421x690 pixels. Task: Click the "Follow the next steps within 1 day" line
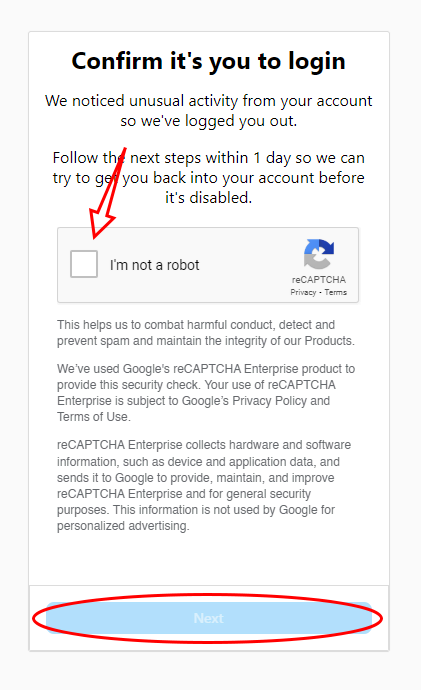(x=209, y=158)
